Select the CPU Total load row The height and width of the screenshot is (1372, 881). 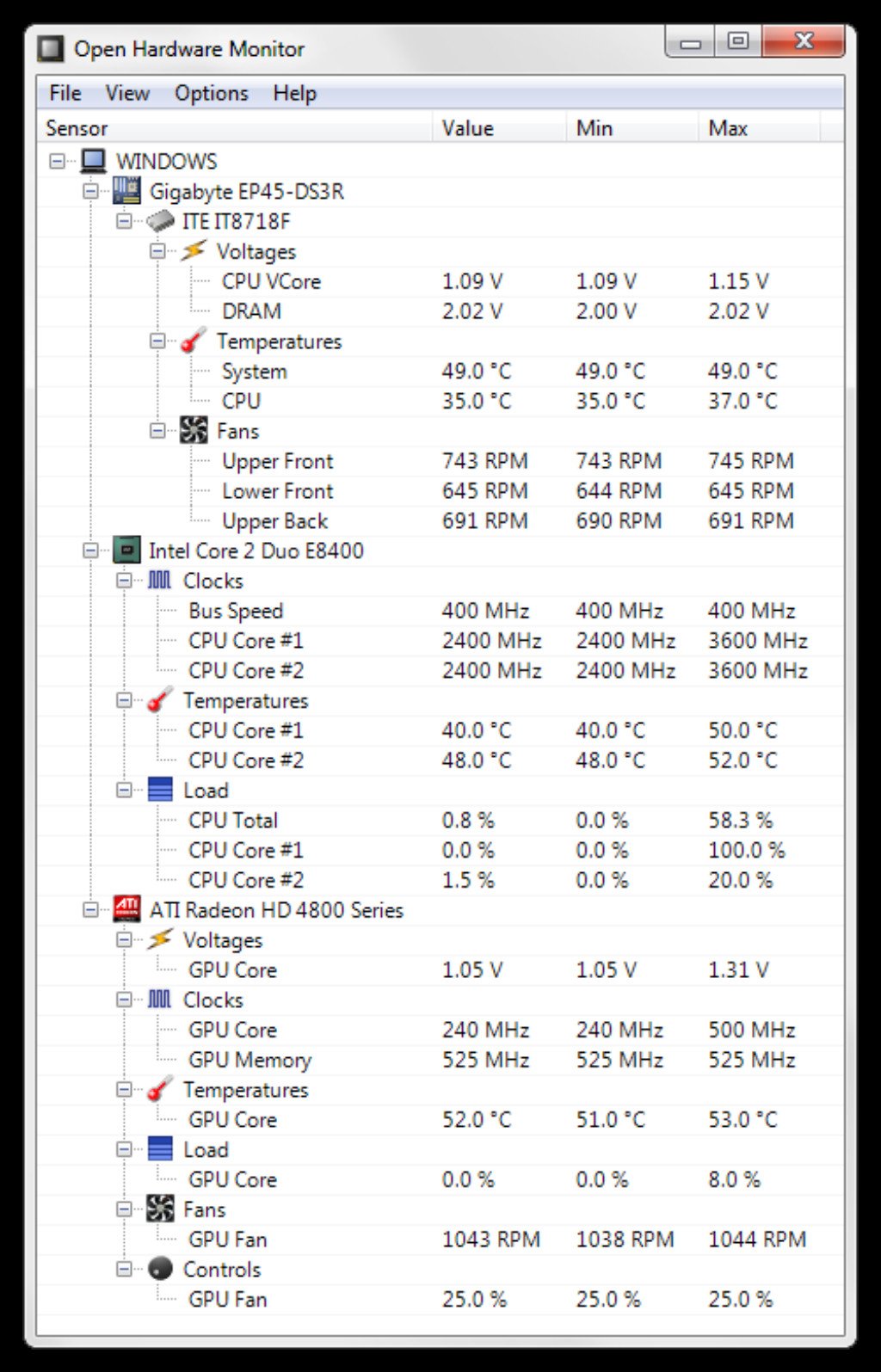pyautogui.click(x=233, y=820)
